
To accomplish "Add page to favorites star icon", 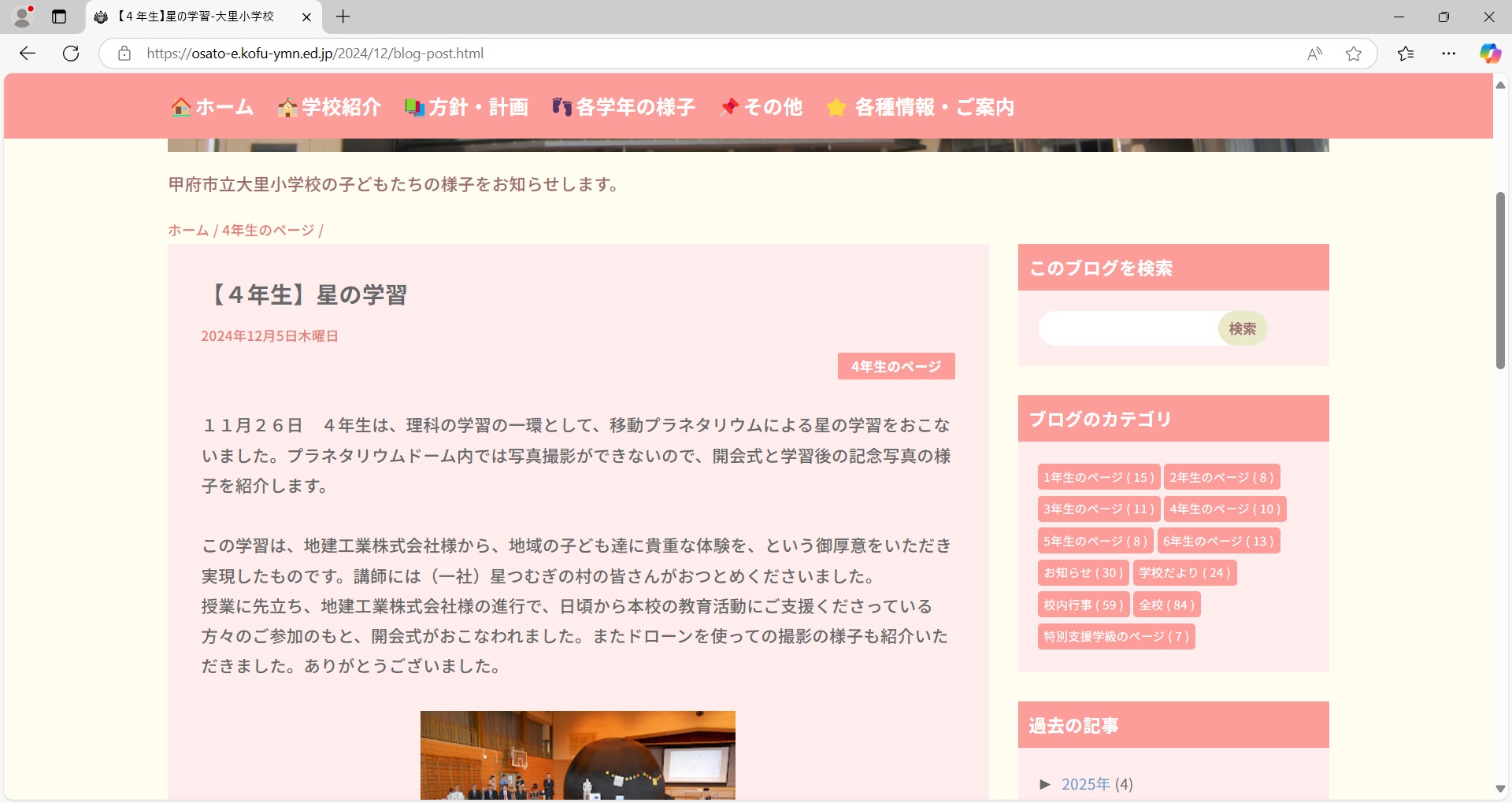I will tap(1354, 54).
